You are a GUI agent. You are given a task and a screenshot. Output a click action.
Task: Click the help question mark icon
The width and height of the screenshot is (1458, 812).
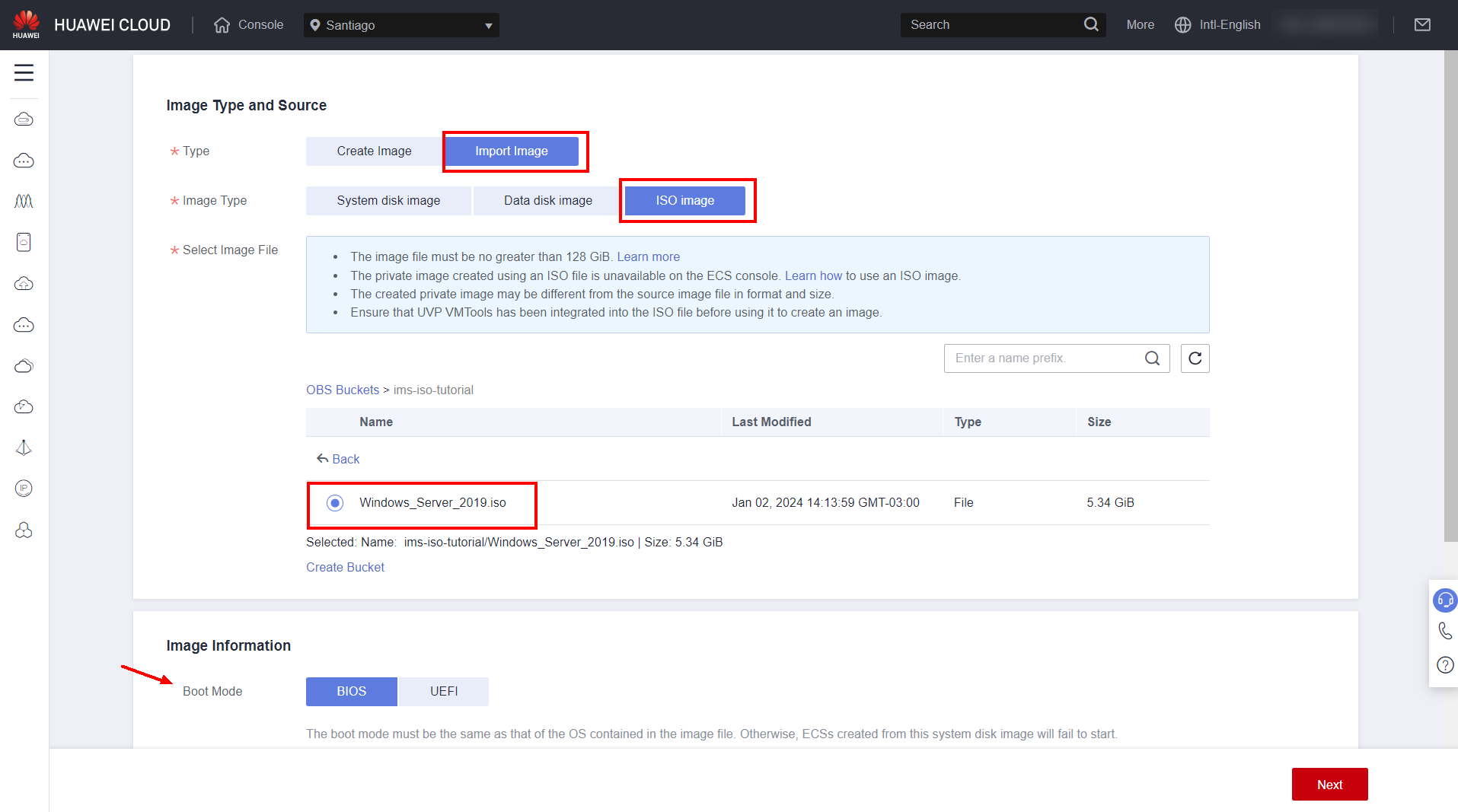click(1444, 665)
